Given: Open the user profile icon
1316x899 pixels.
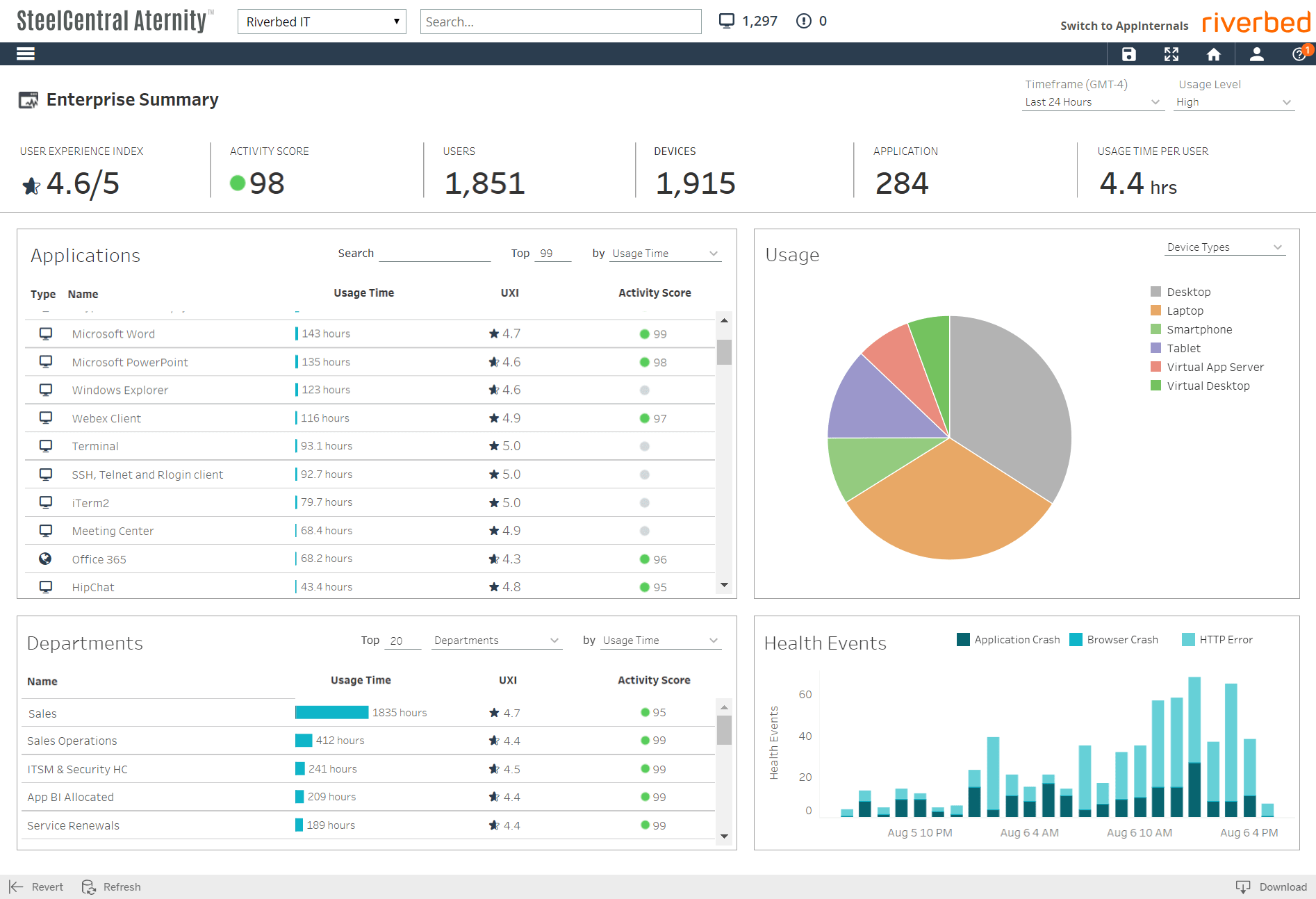Looking at the screenshot, I should [1257, 54].
